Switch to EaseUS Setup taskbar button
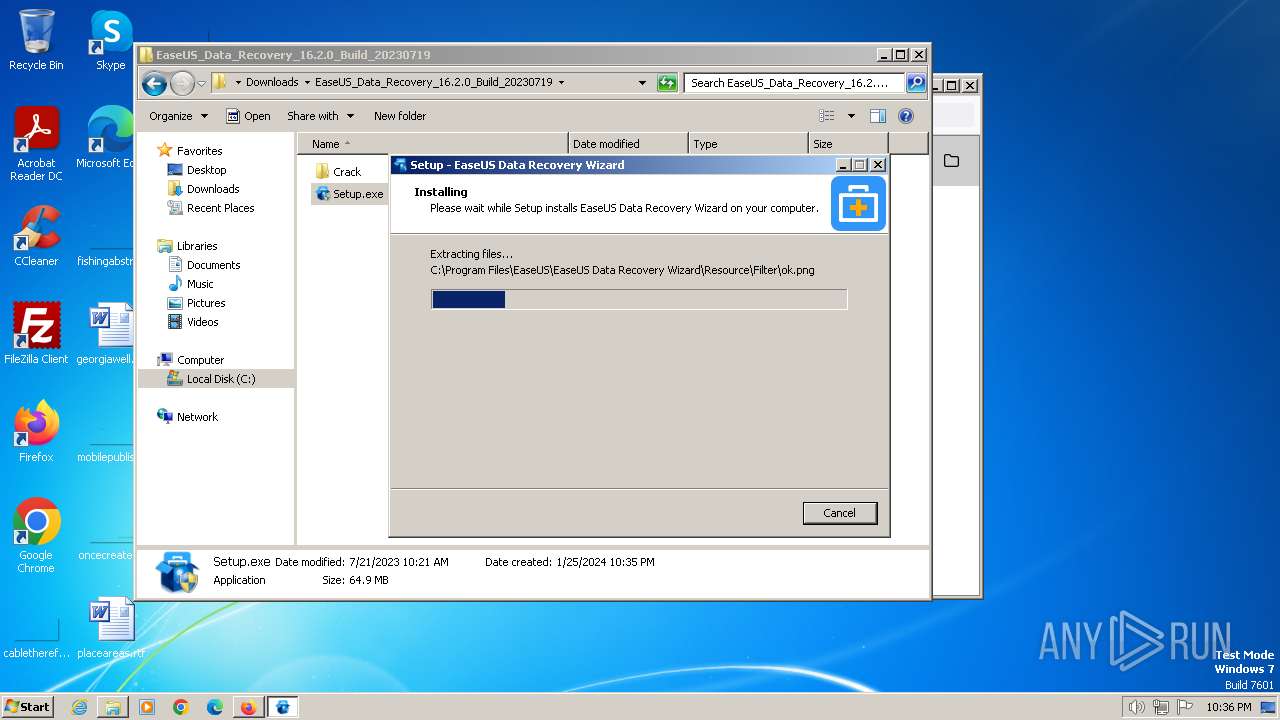This screenshot has height=720, width=1280. coord(283,707)
